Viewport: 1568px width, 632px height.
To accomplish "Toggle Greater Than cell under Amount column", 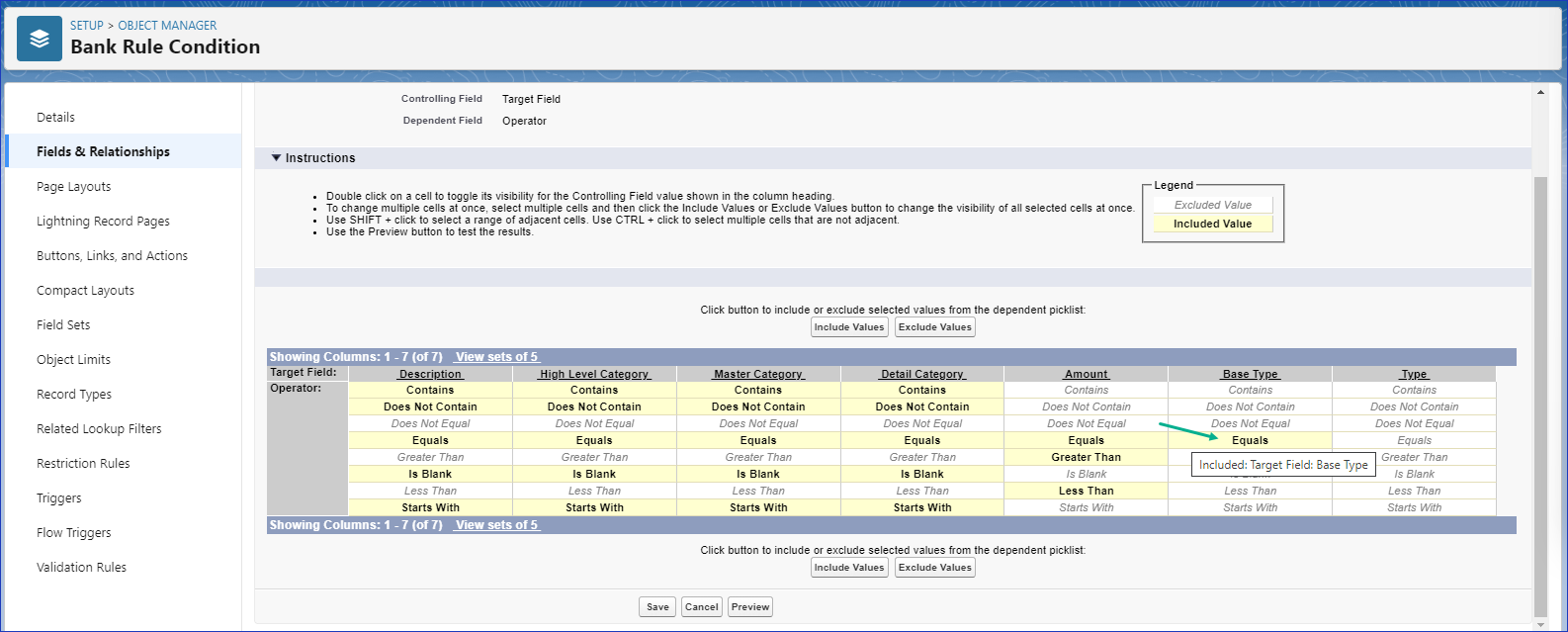I will pos(1086,457).
